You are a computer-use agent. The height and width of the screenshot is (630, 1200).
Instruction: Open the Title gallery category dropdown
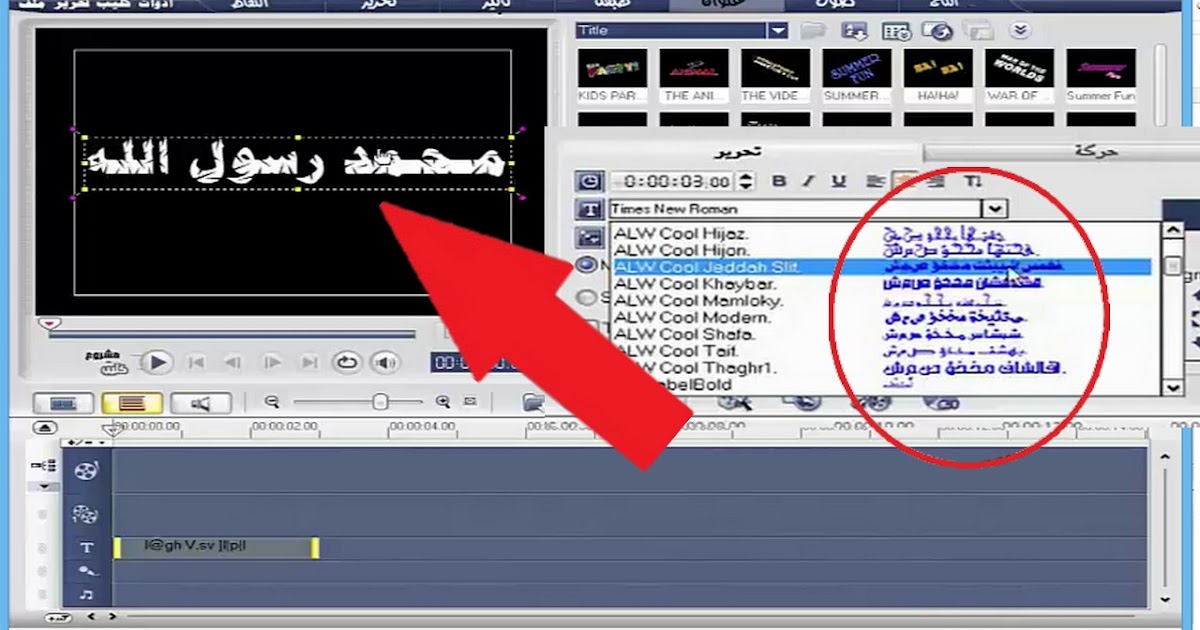point(779,31)
